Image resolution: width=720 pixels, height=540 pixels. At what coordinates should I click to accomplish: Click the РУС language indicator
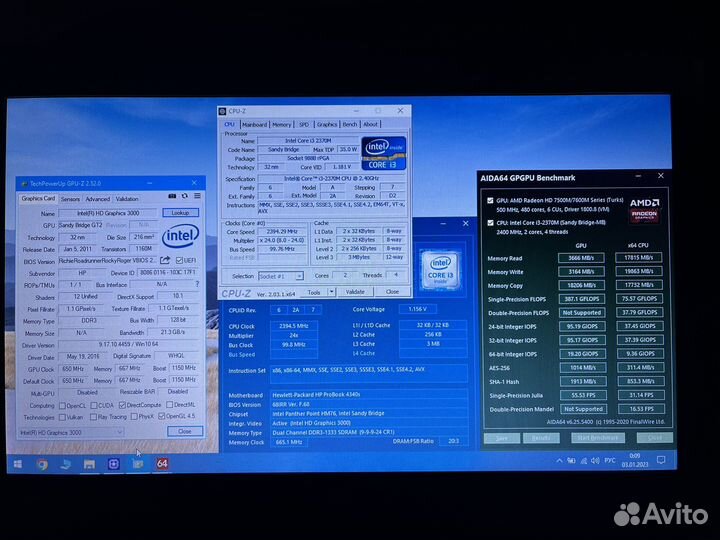click(x=610, y=461)
